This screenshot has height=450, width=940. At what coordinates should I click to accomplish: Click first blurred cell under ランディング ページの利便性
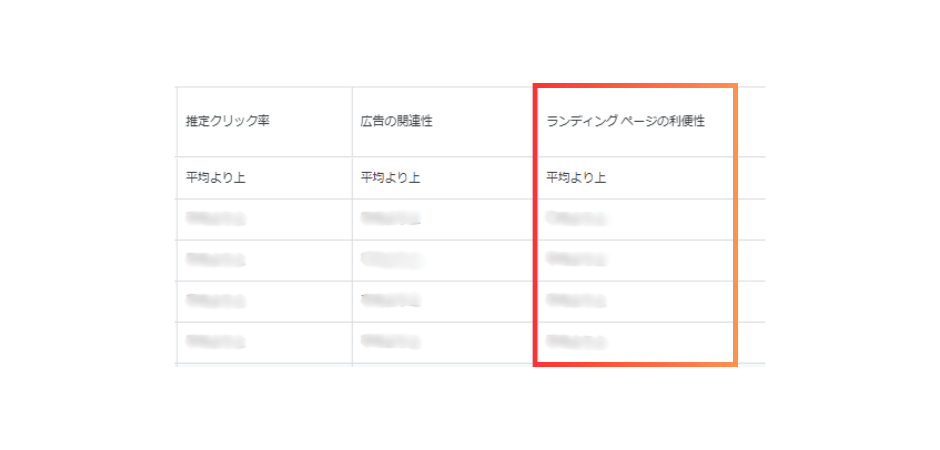point(576,219)
